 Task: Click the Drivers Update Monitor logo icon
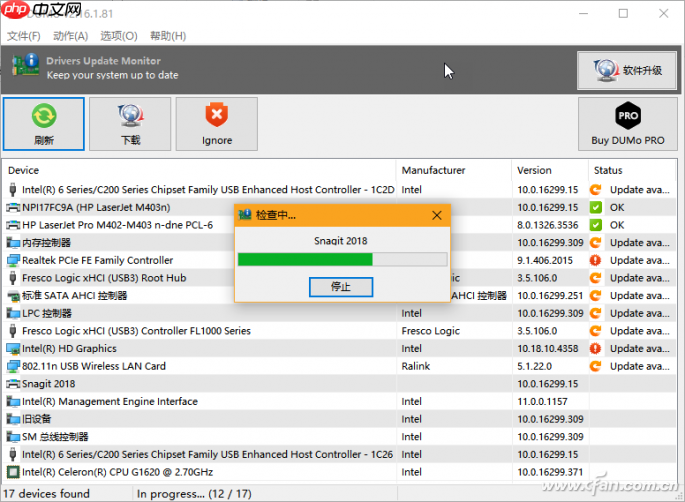click(25, 65)
